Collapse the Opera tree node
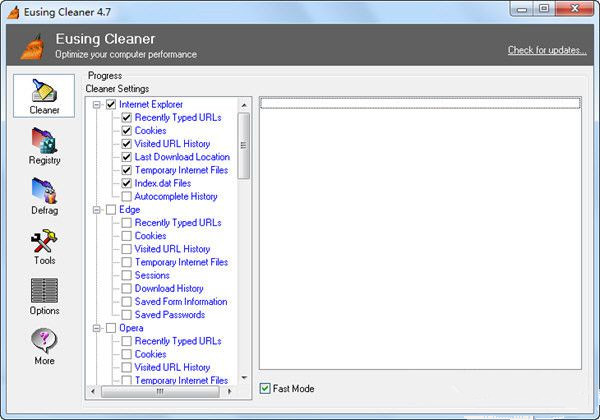The height and width of the screenshot is (420, 600). pos(97,328)
